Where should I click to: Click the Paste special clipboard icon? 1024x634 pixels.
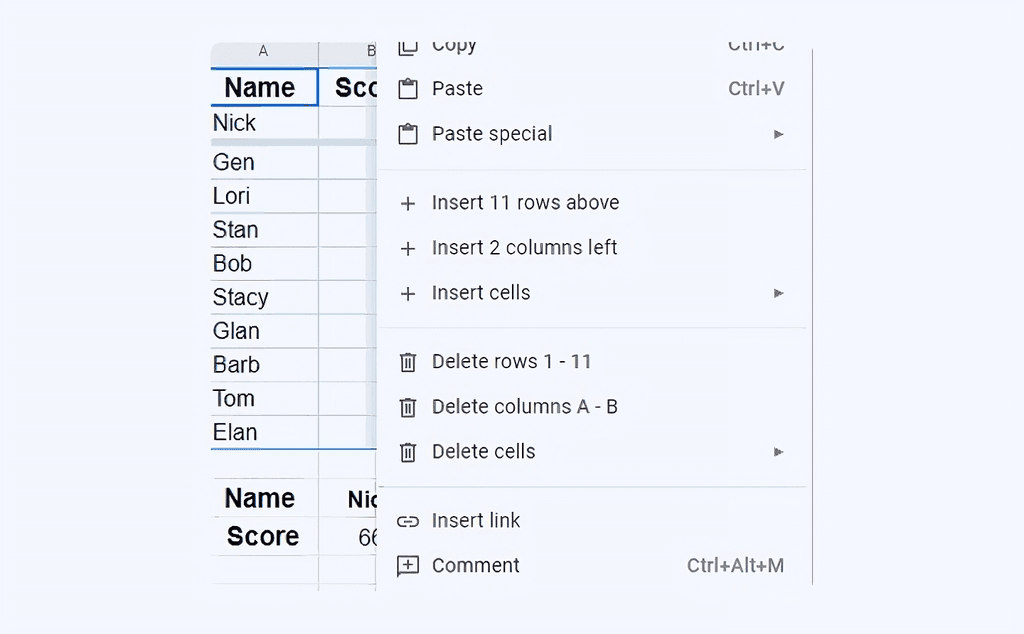(408, 133)
